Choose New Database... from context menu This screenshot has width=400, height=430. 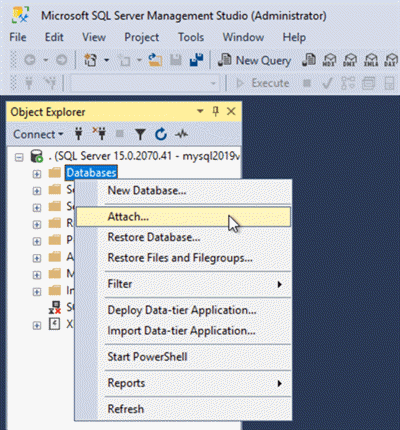pos(183,191)
